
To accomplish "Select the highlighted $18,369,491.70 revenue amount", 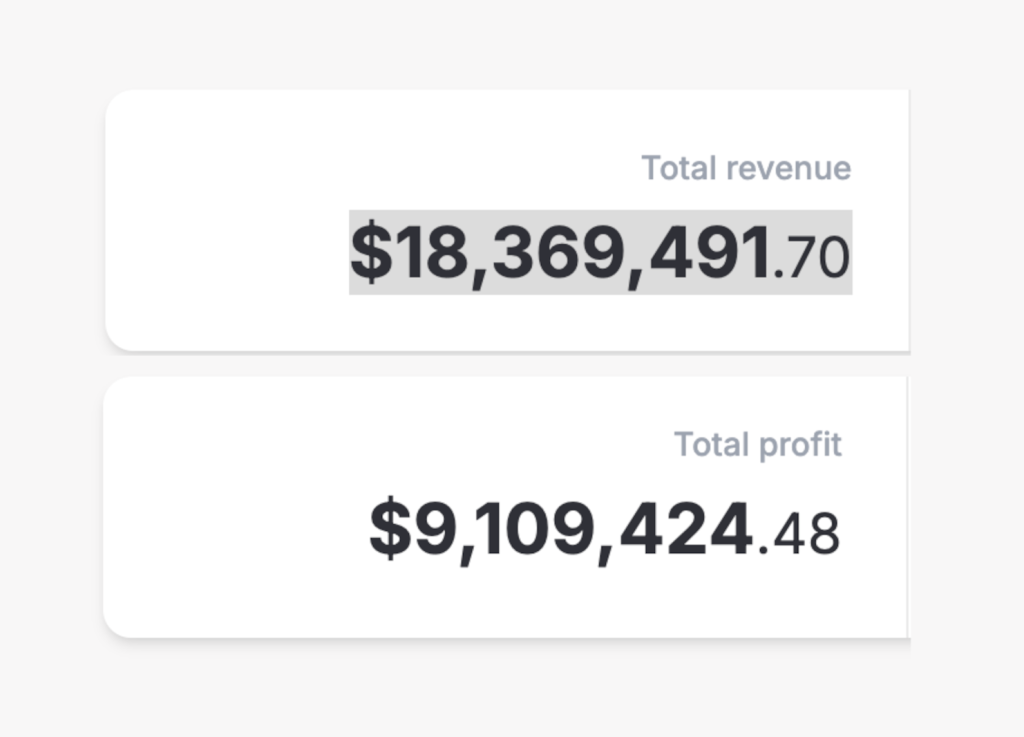I will click(600, 253).
